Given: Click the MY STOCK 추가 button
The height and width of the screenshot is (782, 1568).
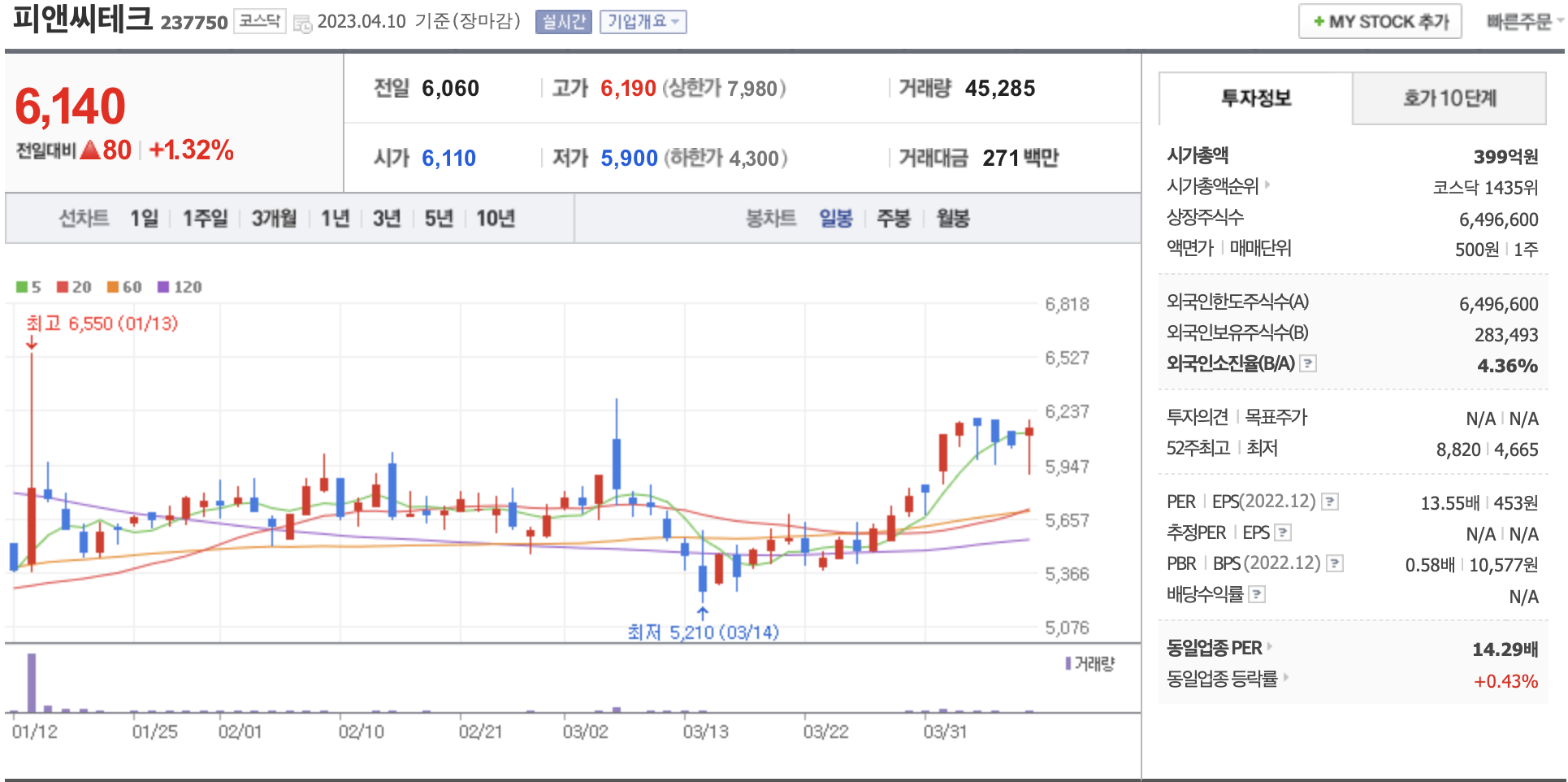Looking at the screenshot, I should tap(1380, 22).
